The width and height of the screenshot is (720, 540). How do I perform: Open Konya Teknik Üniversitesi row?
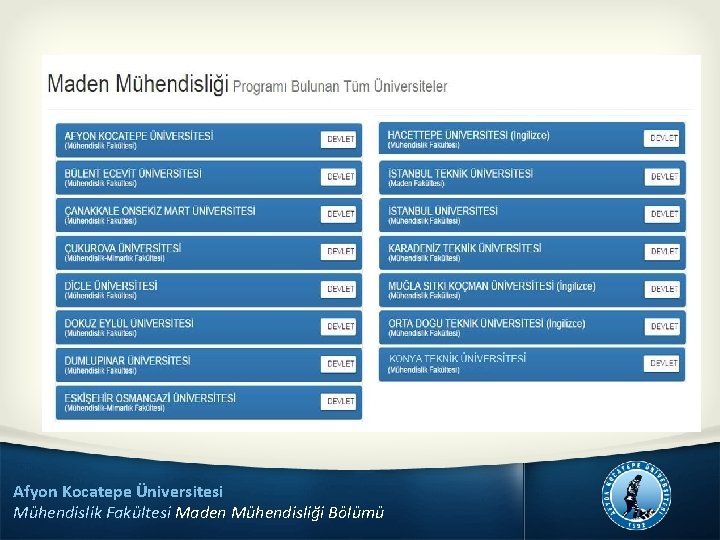click(532, 365)
